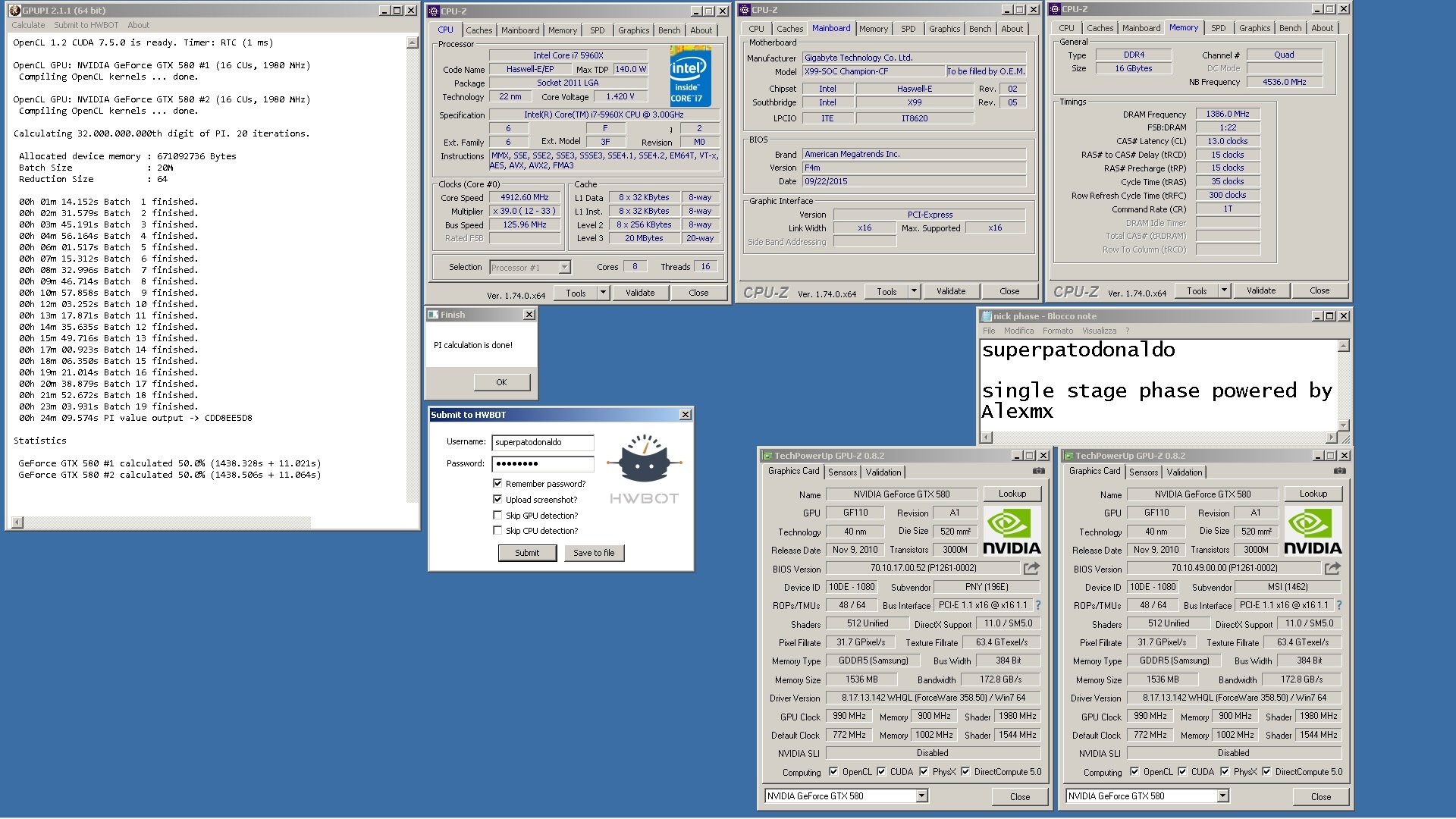Viewport: 1456px width, 819px height.
Task: Switch to SPD tab in CPU-Z Mainboard window
Action: [x=908, y=29]
